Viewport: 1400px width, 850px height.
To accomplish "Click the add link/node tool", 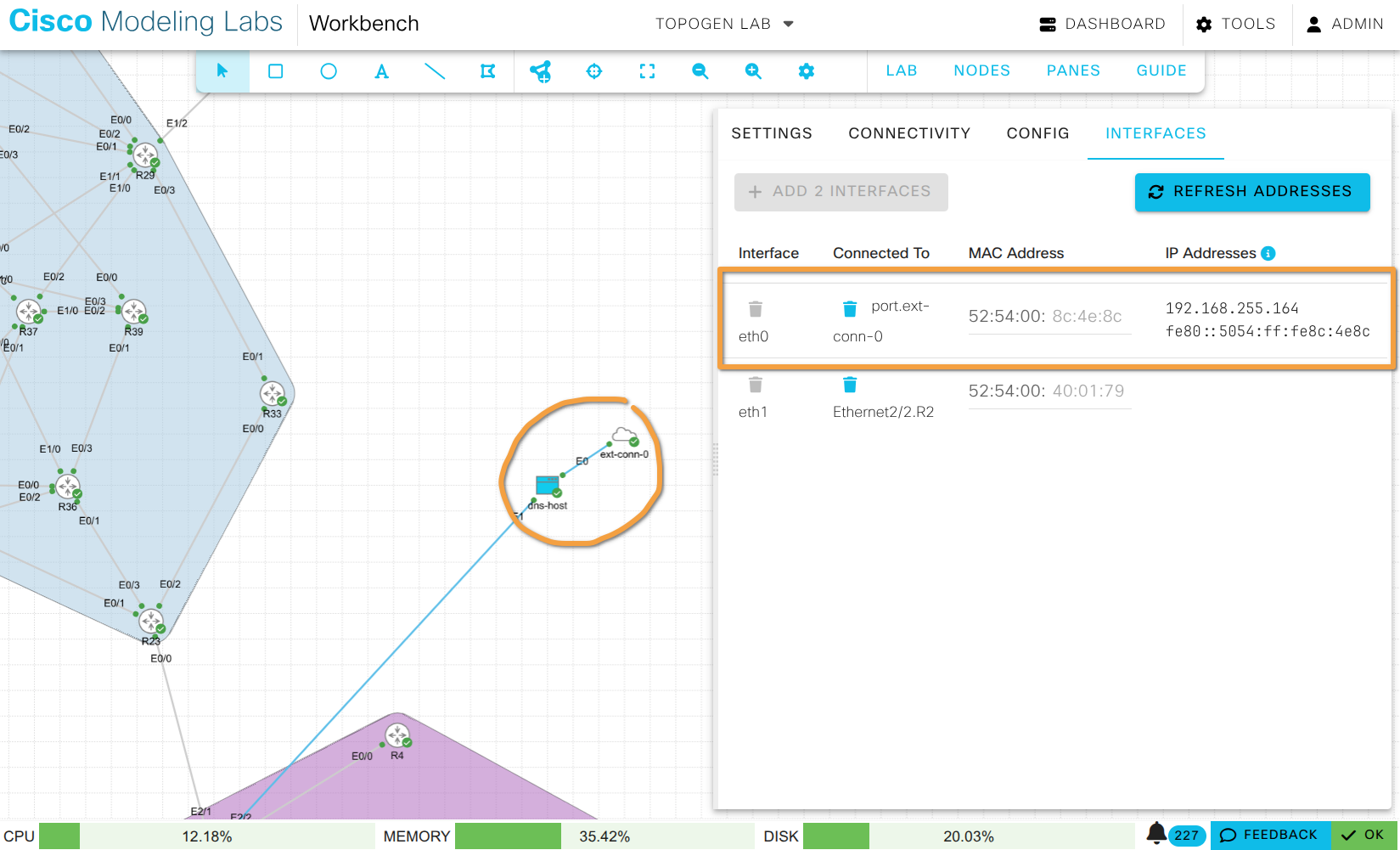I will [541, 71].
